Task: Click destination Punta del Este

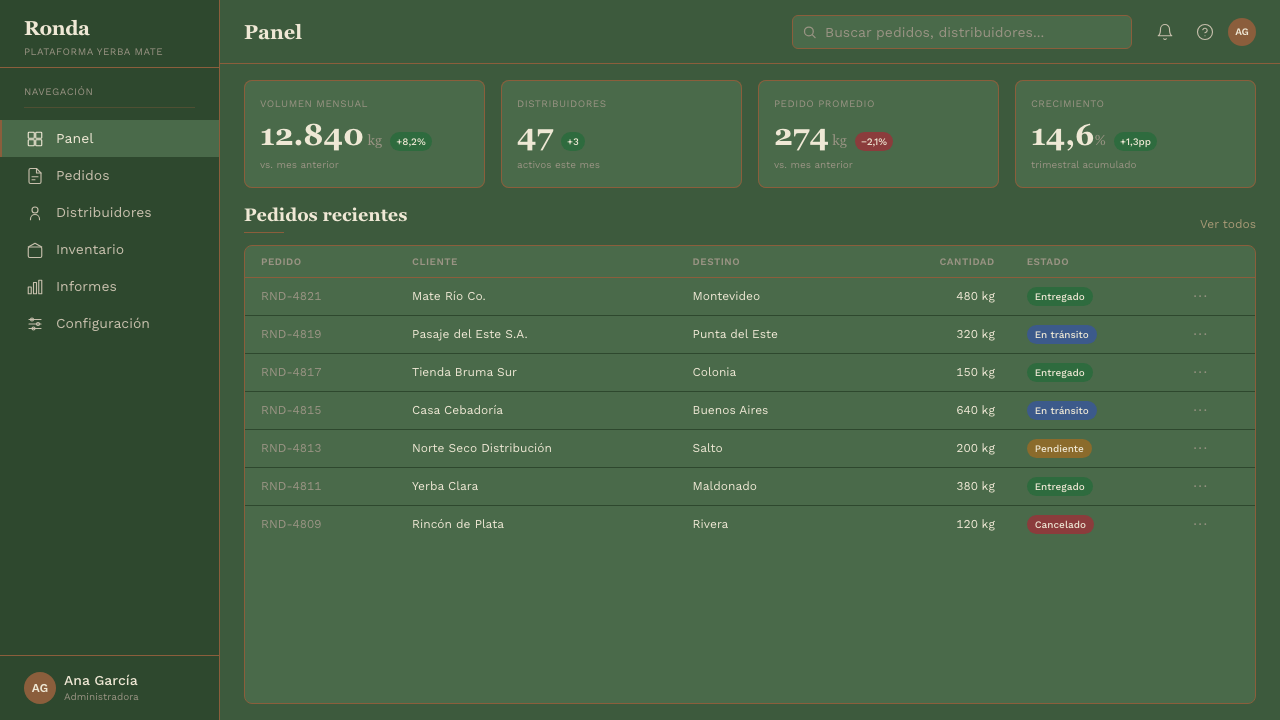Action: point(735,334)
